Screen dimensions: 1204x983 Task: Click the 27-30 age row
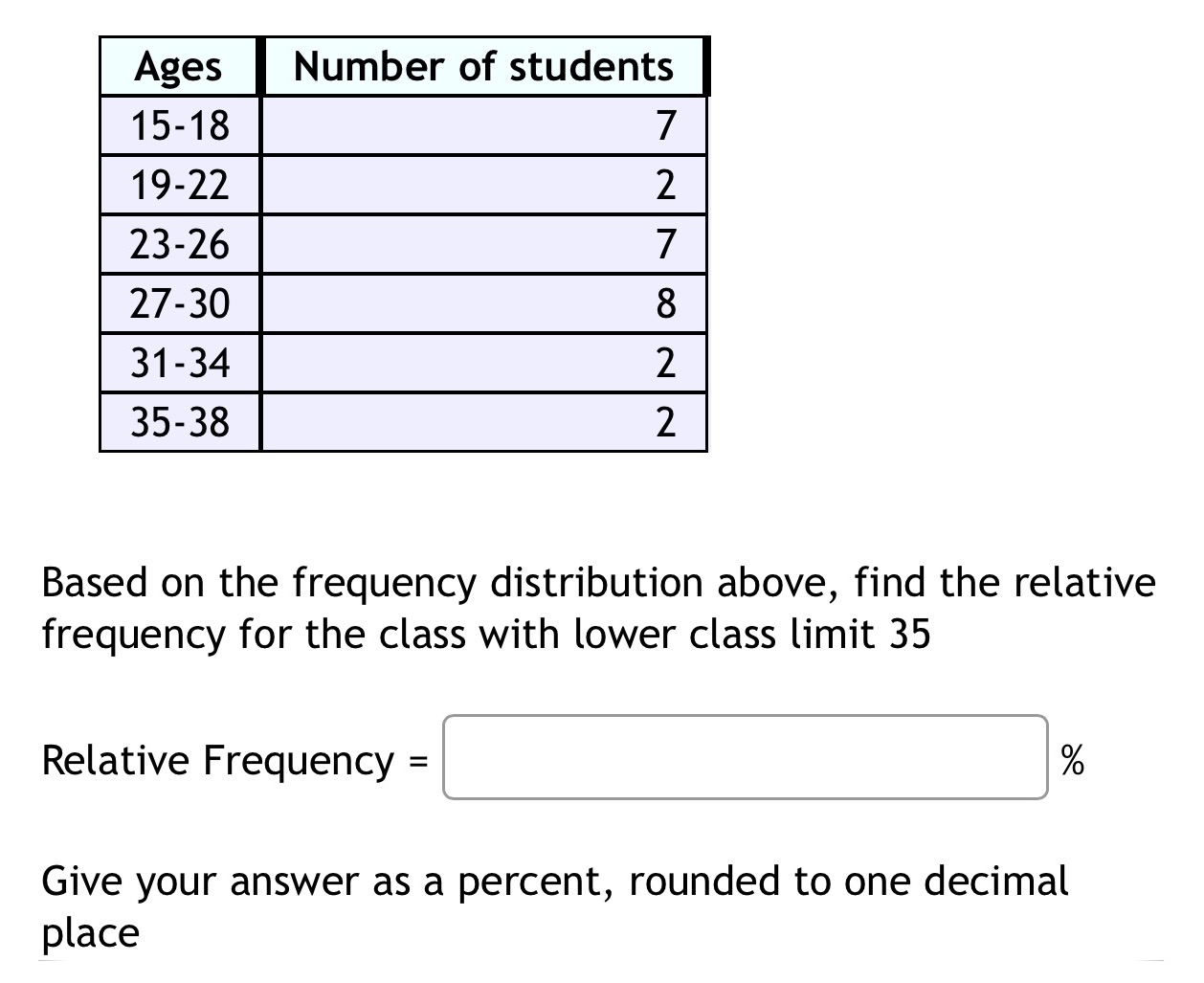pos(179,303)
